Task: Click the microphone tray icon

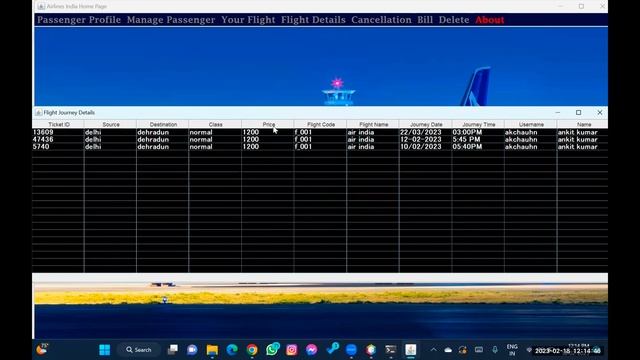Action: point(495,350)
